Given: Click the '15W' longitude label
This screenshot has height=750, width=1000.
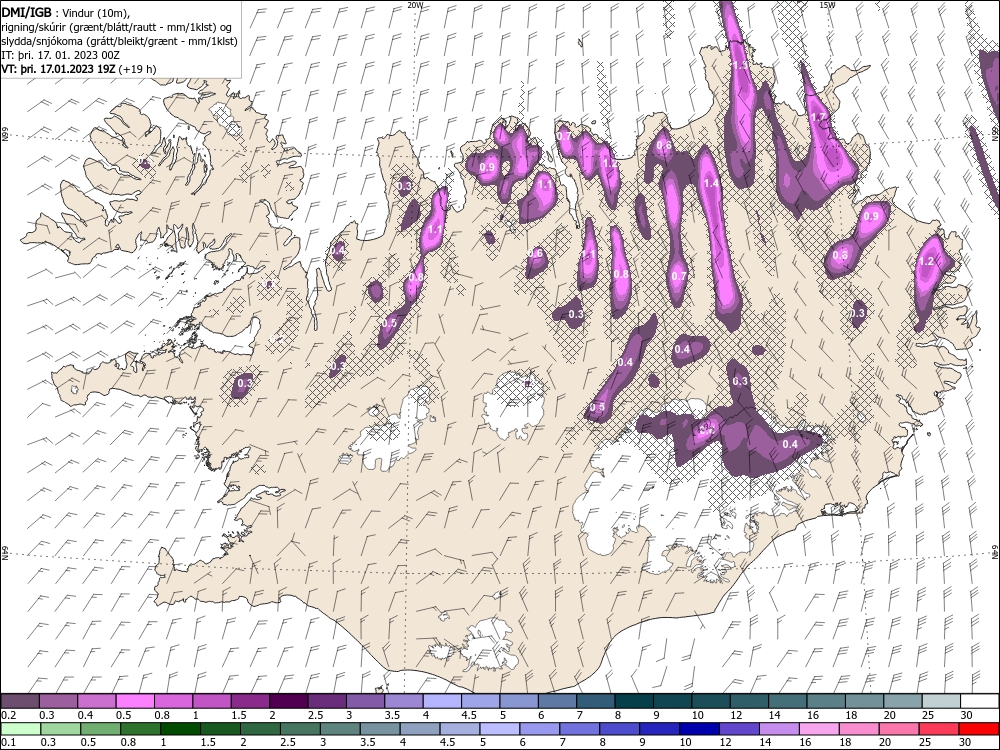Looking at the screenshot, I should (827, 4).
